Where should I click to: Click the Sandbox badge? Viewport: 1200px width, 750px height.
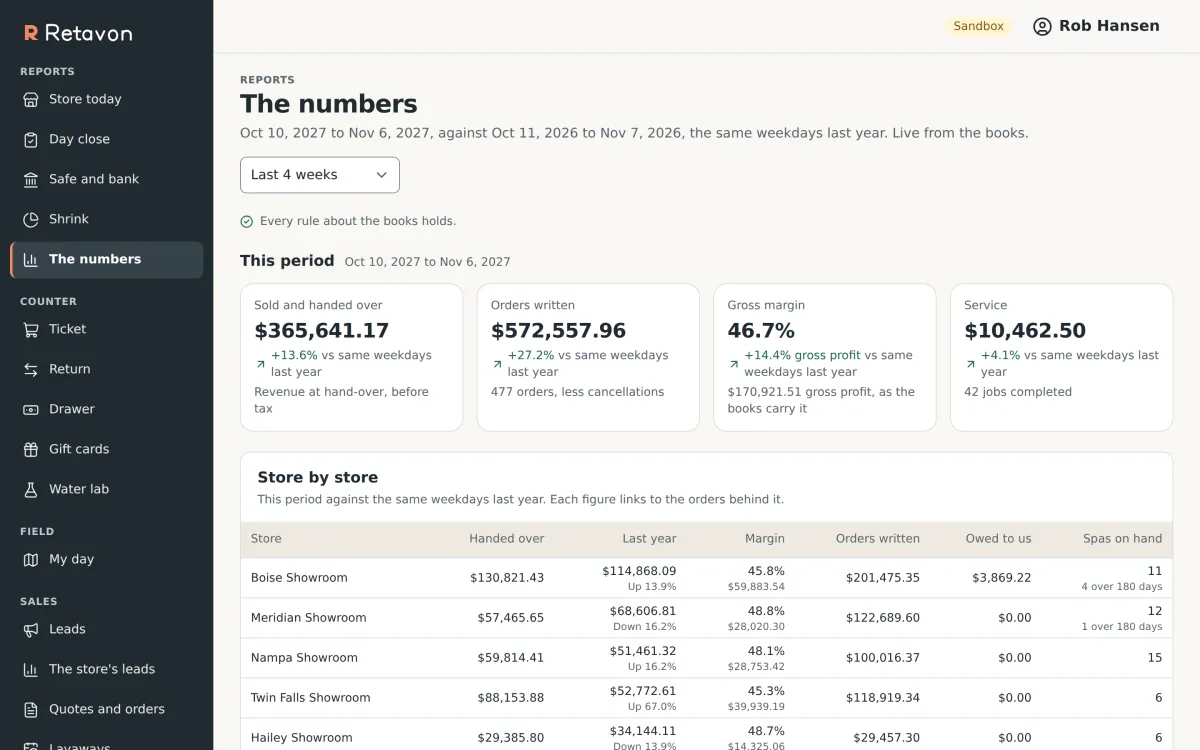click(978, 26)
